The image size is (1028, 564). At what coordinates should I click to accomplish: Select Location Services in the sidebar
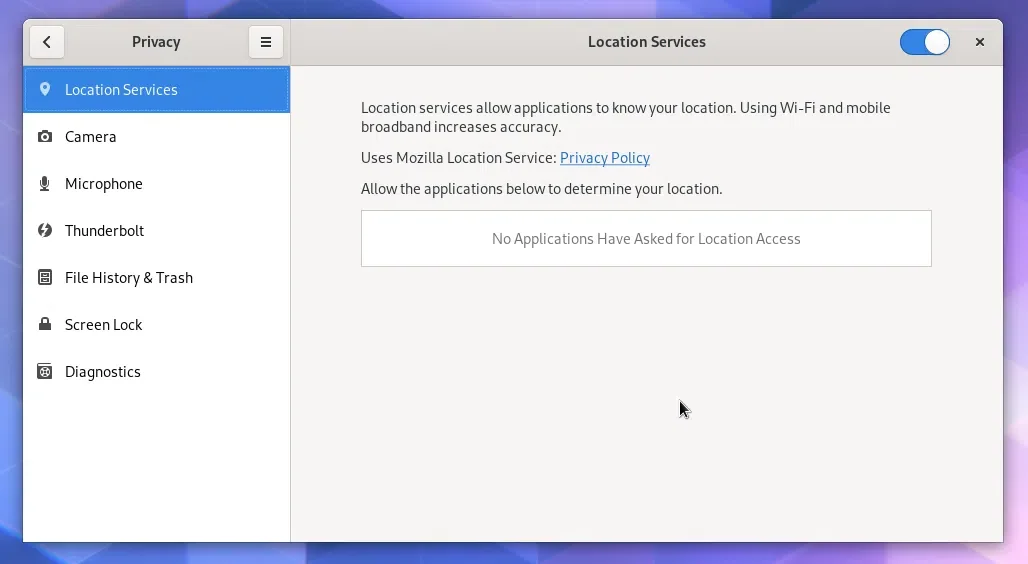click(x=156, y=89)
